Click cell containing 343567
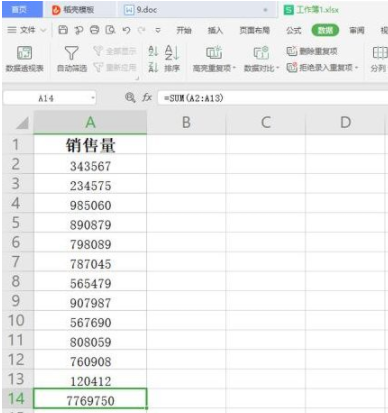The height and width of the screenshot is (413, 388). pos(90,164)
